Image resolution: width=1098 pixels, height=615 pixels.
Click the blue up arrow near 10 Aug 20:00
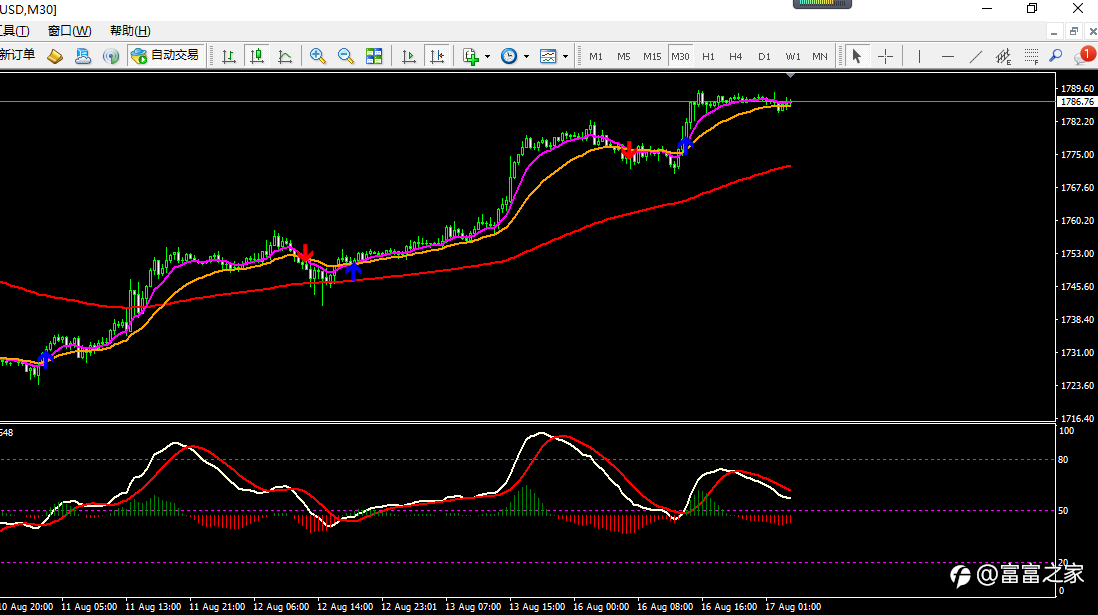46,359
